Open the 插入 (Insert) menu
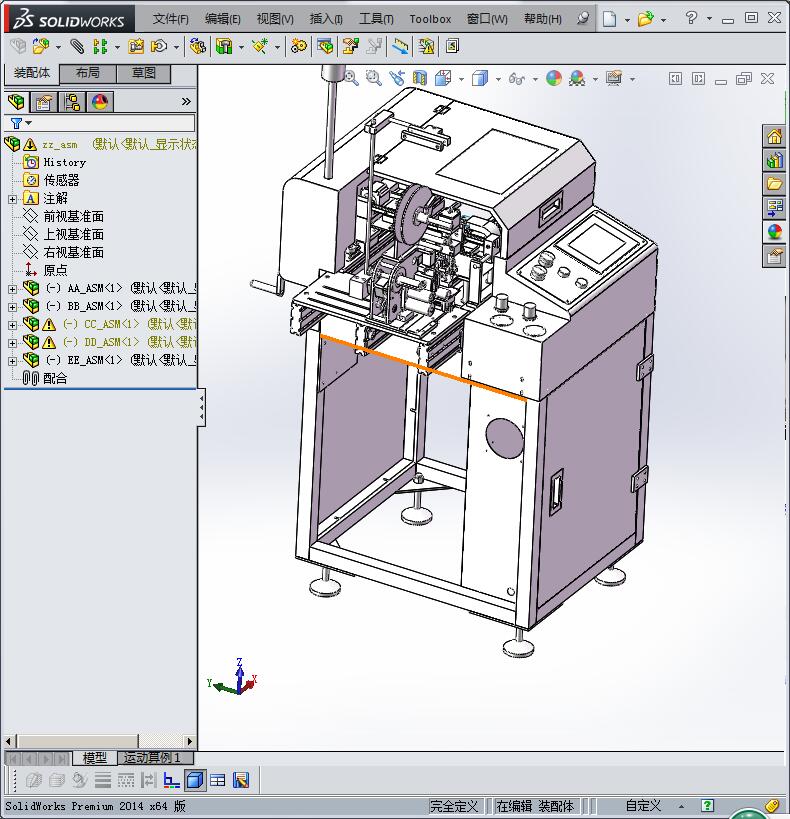The width and height of the screenshot is (790, 819). click(x=326, y=19)
